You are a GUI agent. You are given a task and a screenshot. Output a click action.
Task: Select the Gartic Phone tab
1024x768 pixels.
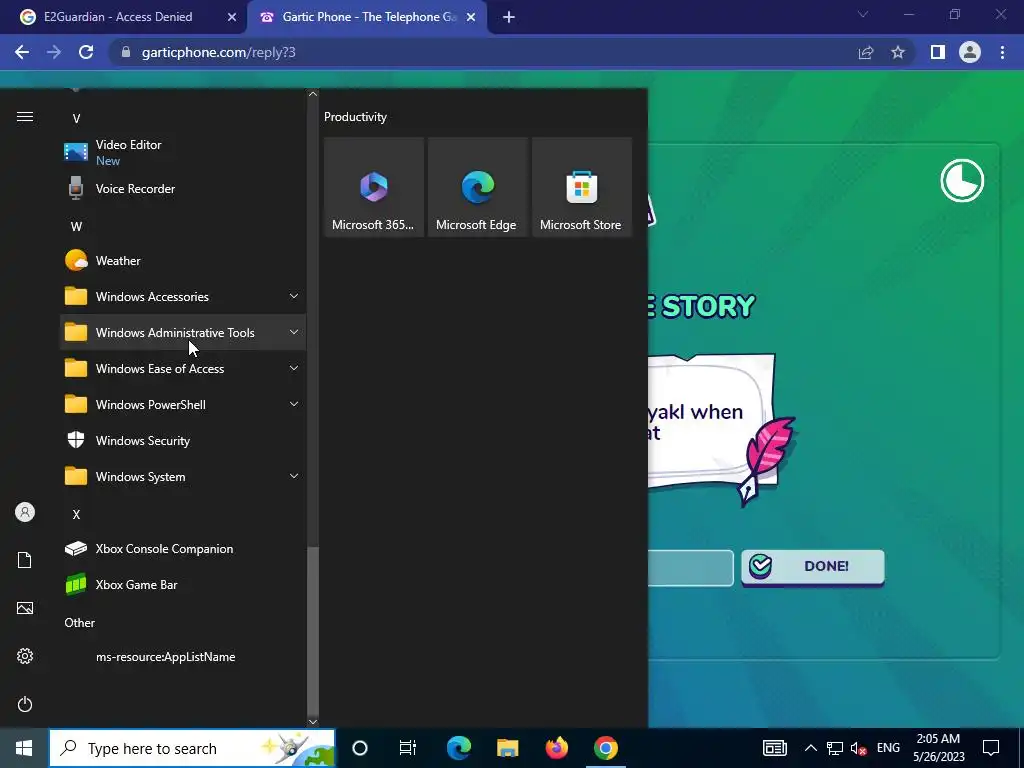point(367,17)
